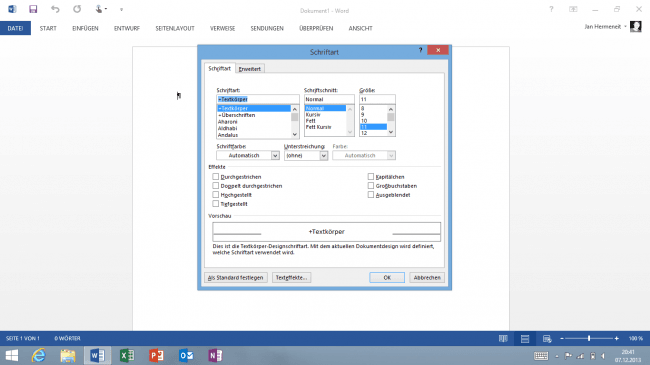Viewport: 650px width, 365px height.
Task: Switch to the EINFÜGEN ribbon tab
Action: coord(85,28)
